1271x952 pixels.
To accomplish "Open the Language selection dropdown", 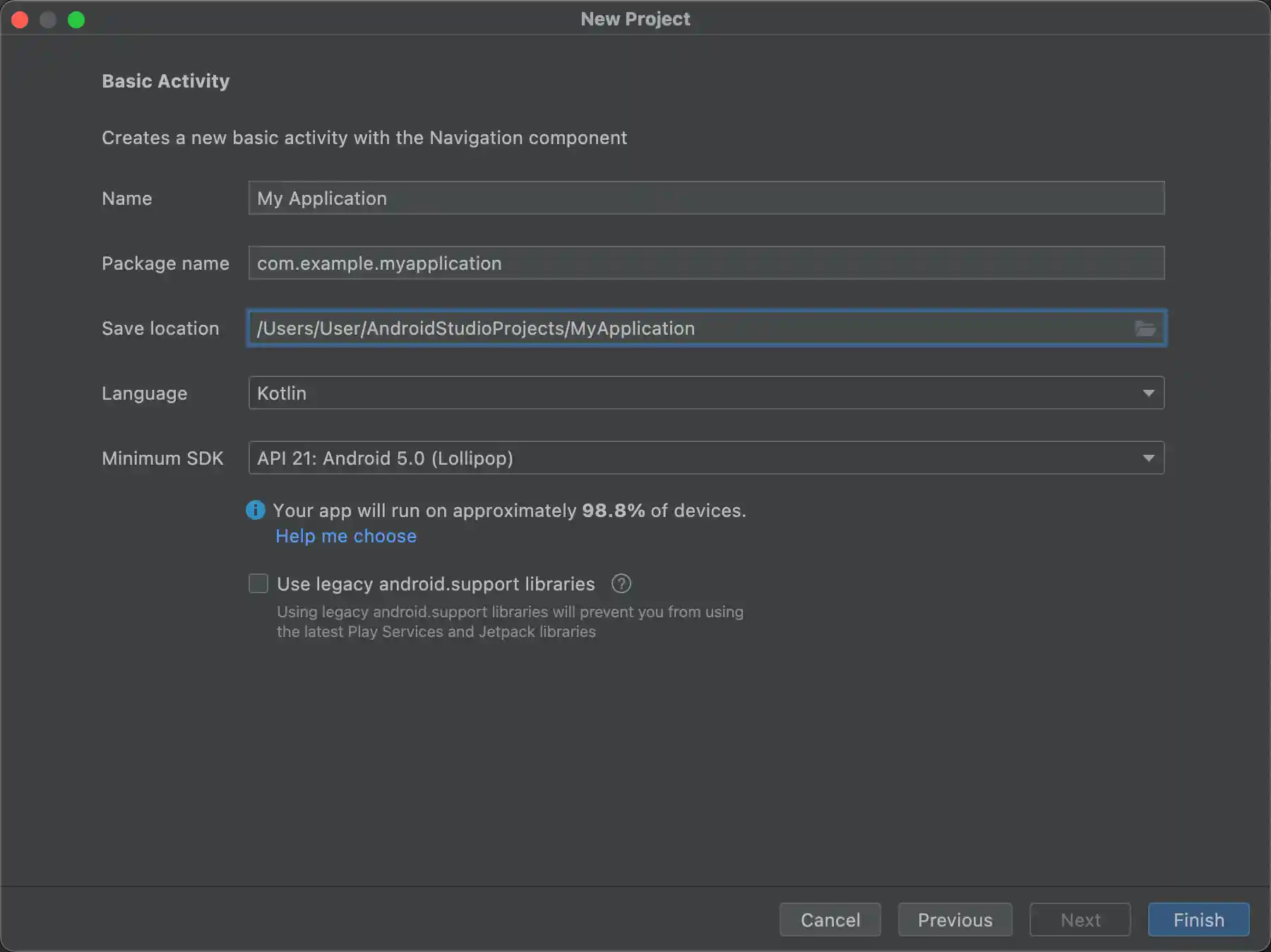I will 706,393.
